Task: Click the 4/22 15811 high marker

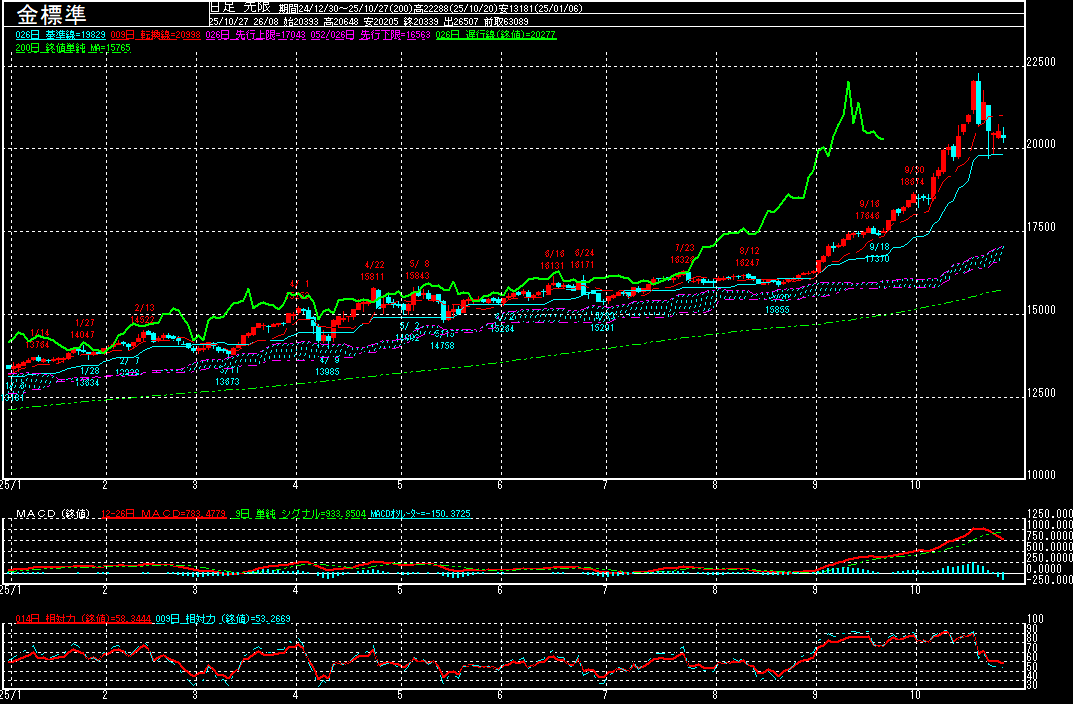Action: (x=374, y=270)
